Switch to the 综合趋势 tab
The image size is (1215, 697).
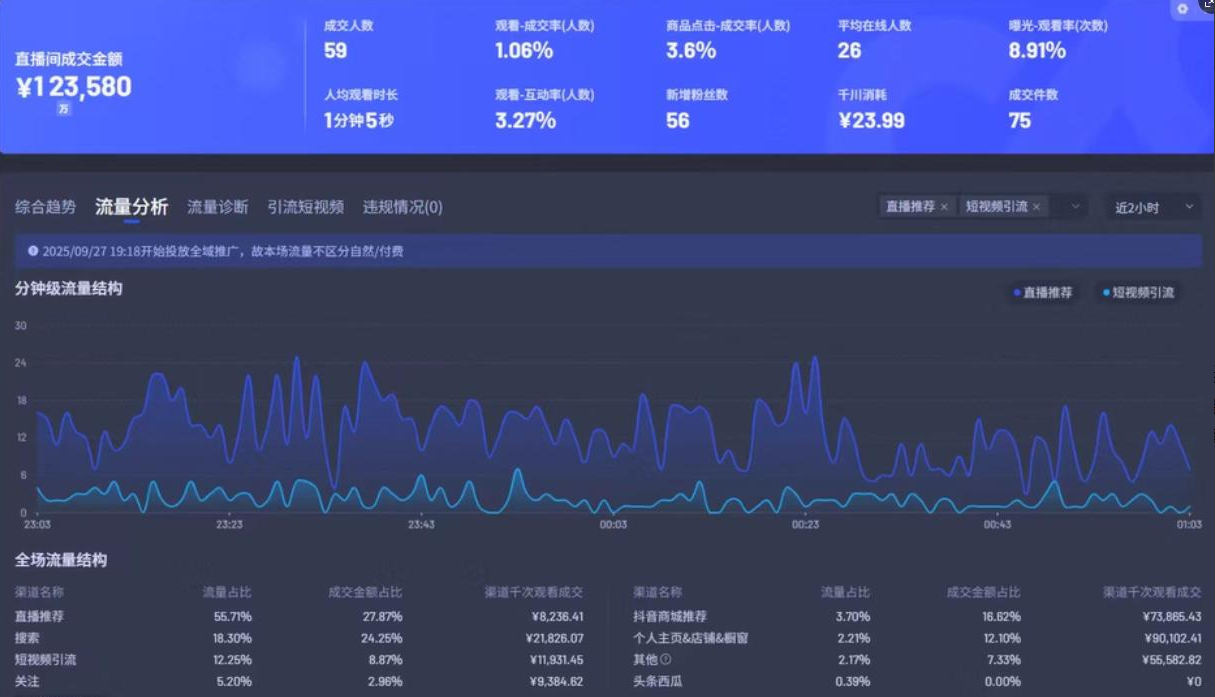pyautogui.click(x=45, y=207)
